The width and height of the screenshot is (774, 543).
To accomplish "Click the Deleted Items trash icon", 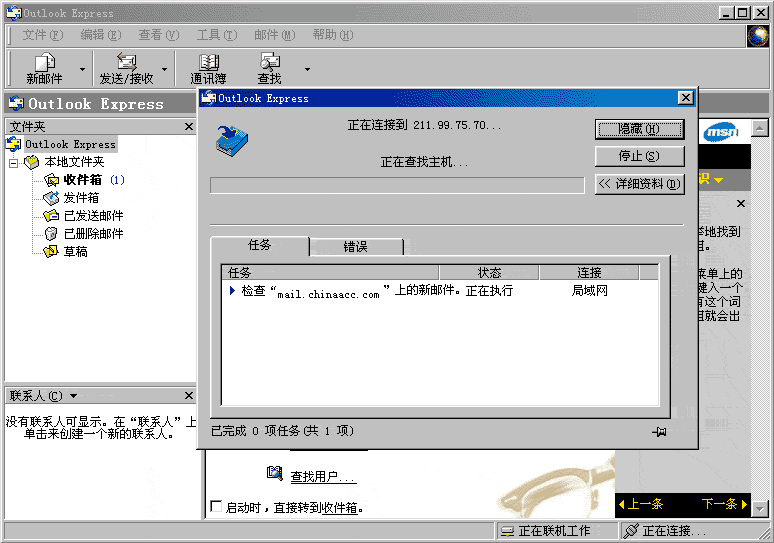I will [51, 233].
